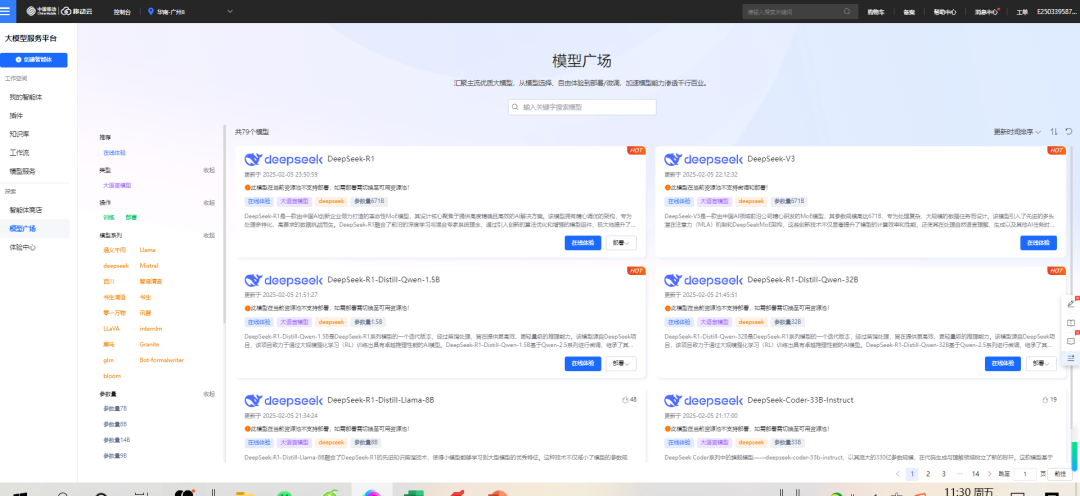Go to the next page arrow

(990, 474)
